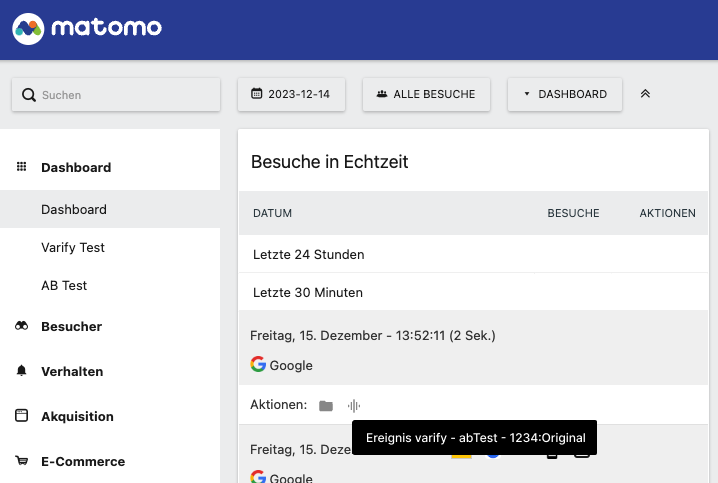Click the binoculars icon next to Besucher
The width and height of the screenshot is (718, 483).
(x=22, y=326)
